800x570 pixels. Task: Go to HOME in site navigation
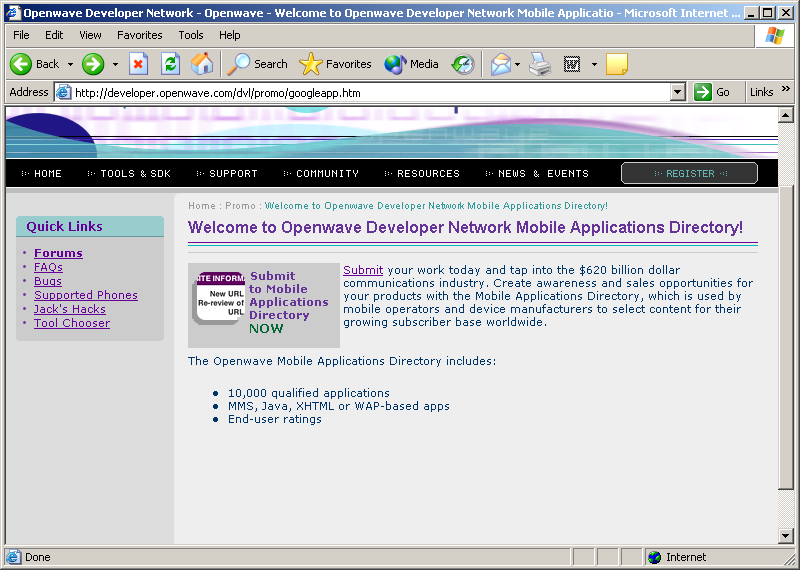pos(47,174)
